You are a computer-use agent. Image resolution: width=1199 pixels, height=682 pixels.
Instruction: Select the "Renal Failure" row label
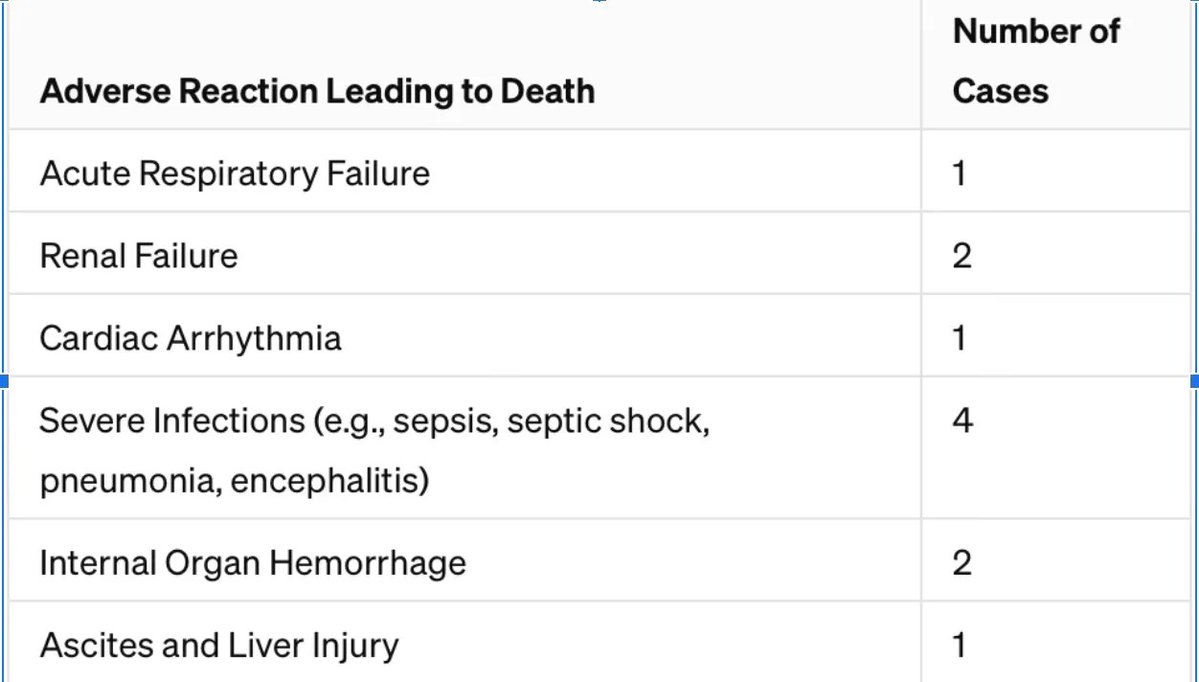pos(139,256)
